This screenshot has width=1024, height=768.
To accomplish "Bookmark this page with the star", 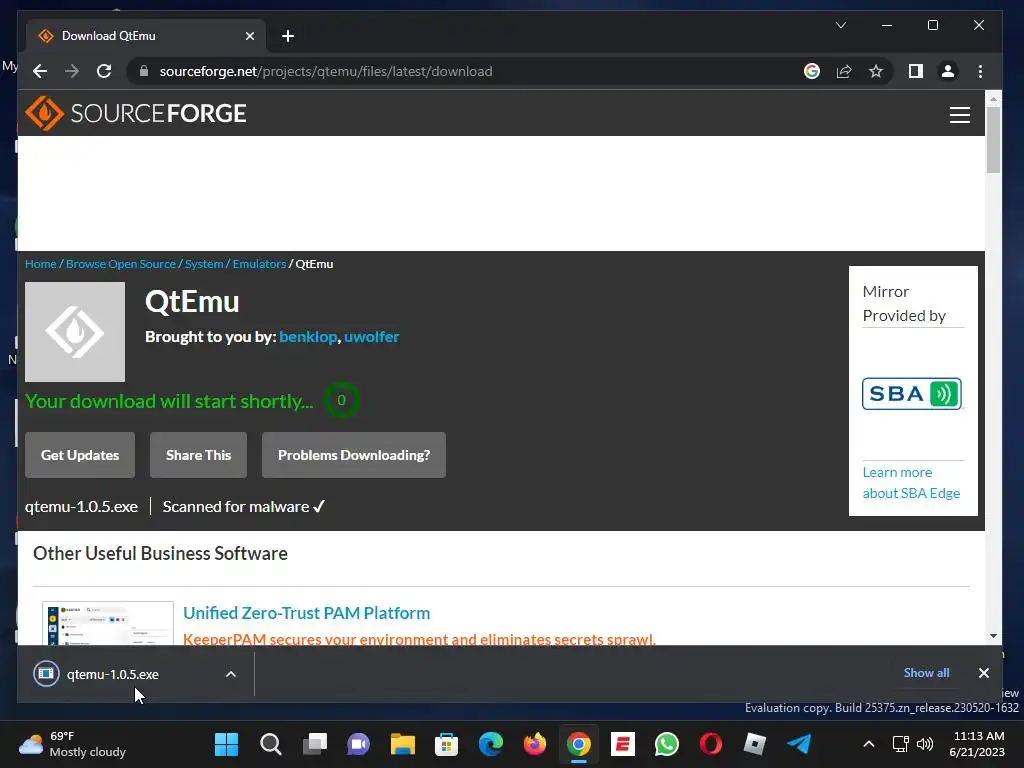I will click(x=876, y=71).
